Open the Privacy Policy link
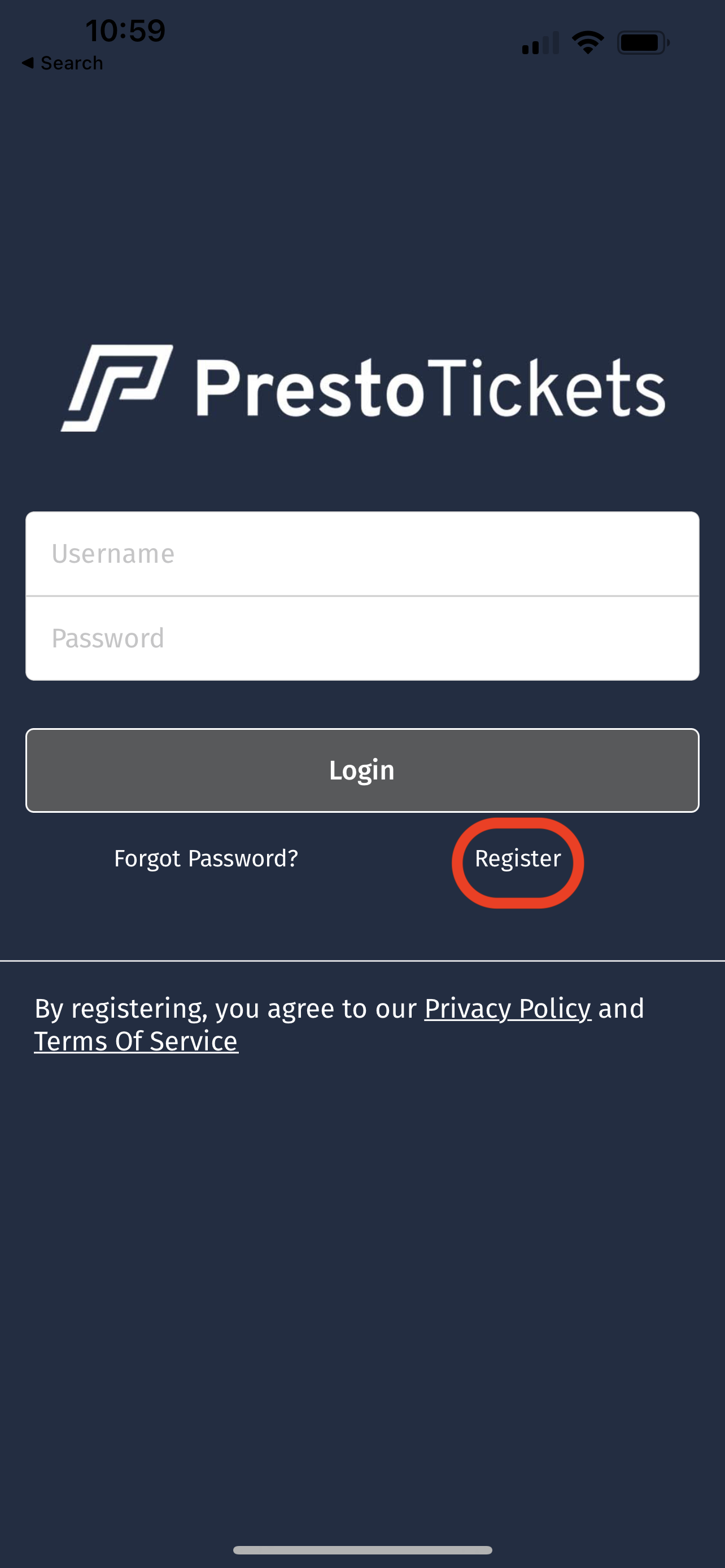 pos(508,1009)
